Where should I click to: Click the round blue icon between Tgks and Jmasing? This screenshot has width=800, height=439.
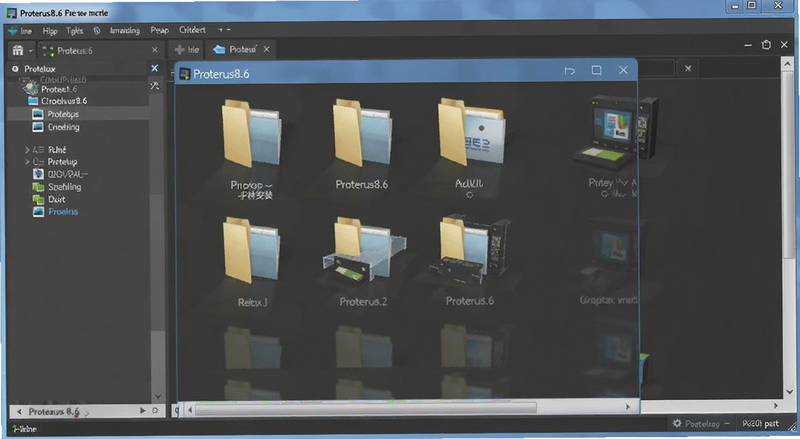click(x=96, y=31)
